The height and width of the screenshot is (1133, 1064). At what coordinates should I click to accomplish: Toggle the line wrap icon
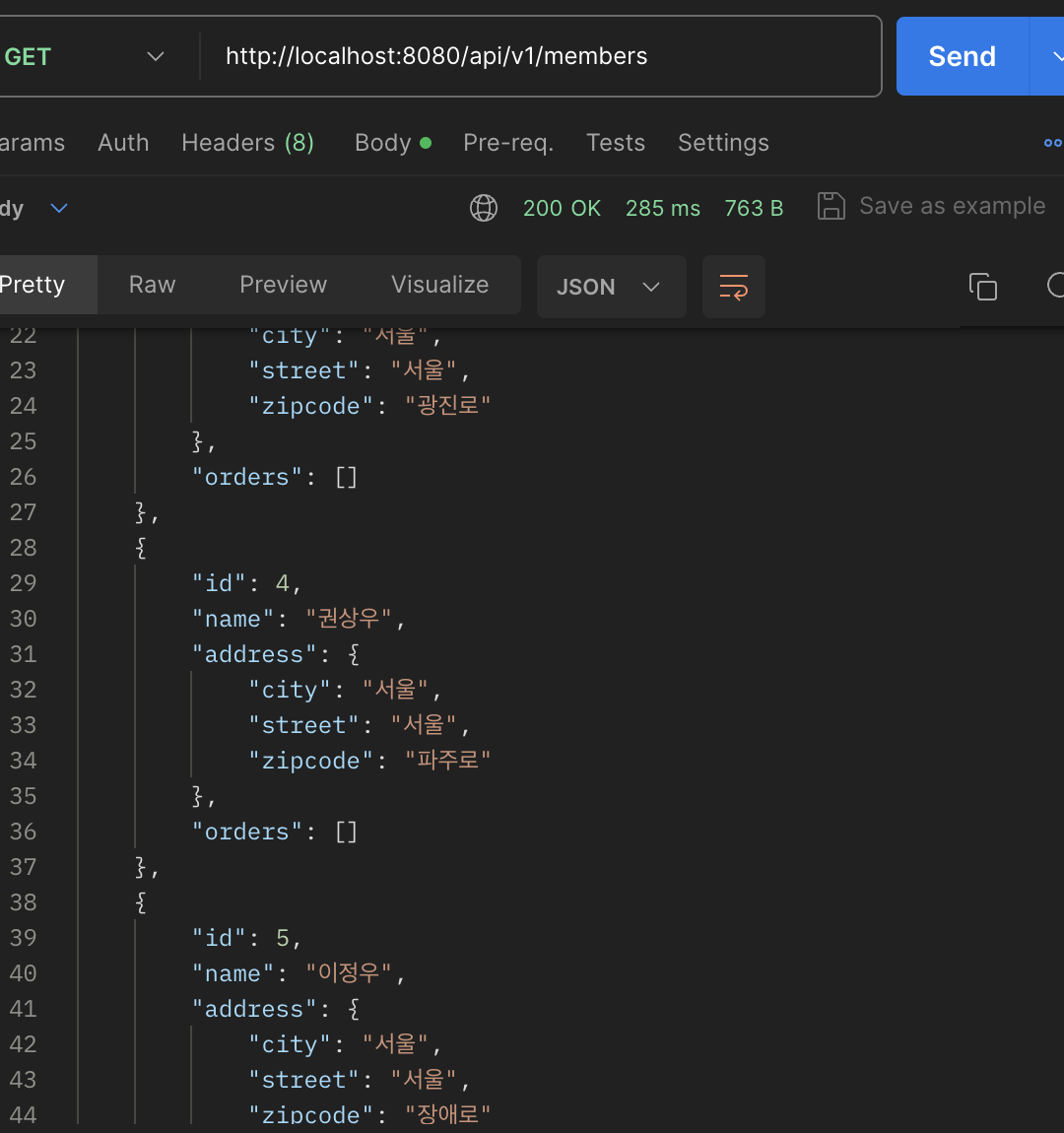pos(733,287)
